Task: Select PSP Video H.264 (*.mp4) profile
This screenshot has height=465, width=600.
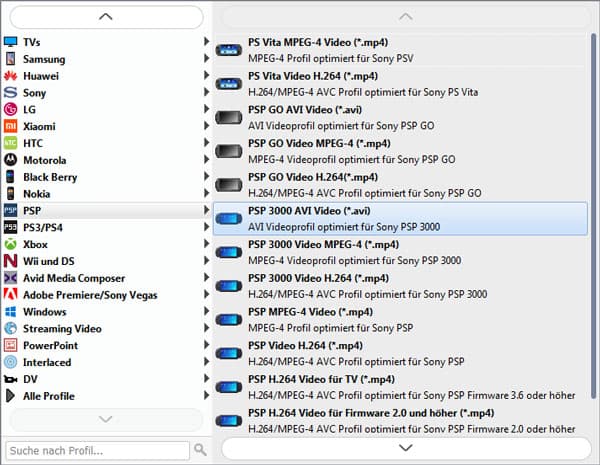Action: click(x=401, y=354)
